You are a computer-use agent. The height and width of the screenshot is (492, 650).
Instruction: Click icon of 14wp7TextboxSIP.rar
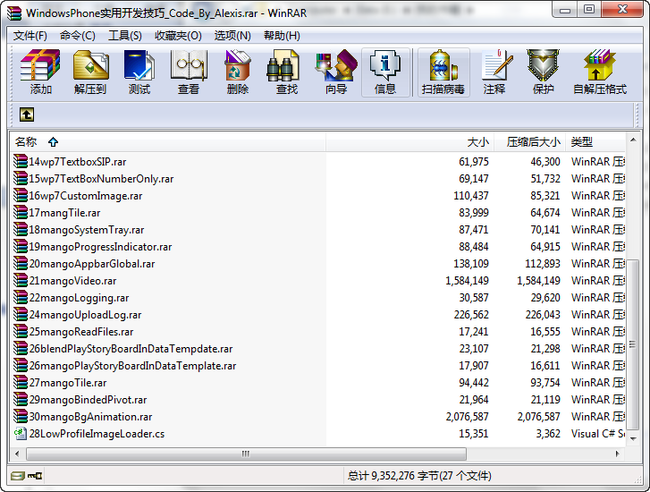(20, 161)
